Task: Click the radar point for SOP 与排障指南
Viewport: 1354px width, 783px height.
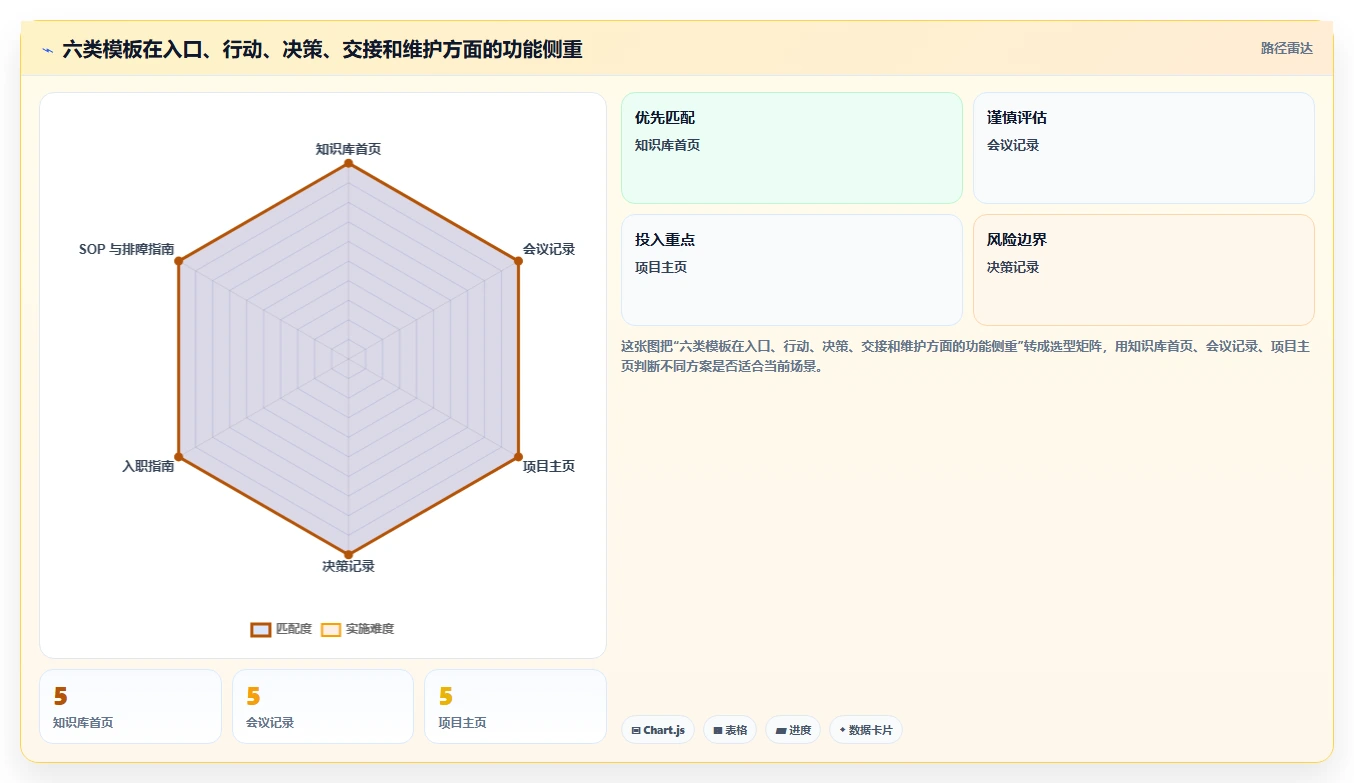Action: click(178, 261)
